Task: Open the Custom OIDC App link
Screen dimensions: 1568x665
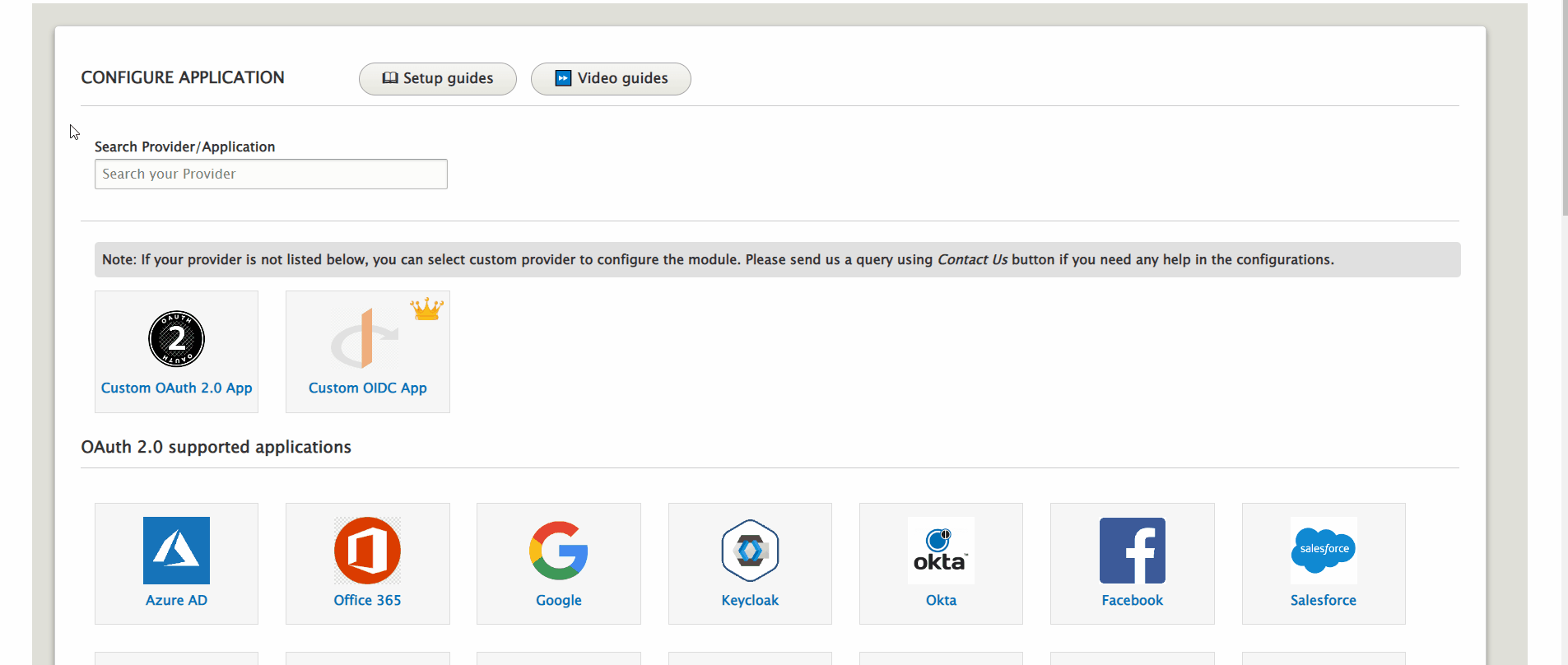Action: 367,388
